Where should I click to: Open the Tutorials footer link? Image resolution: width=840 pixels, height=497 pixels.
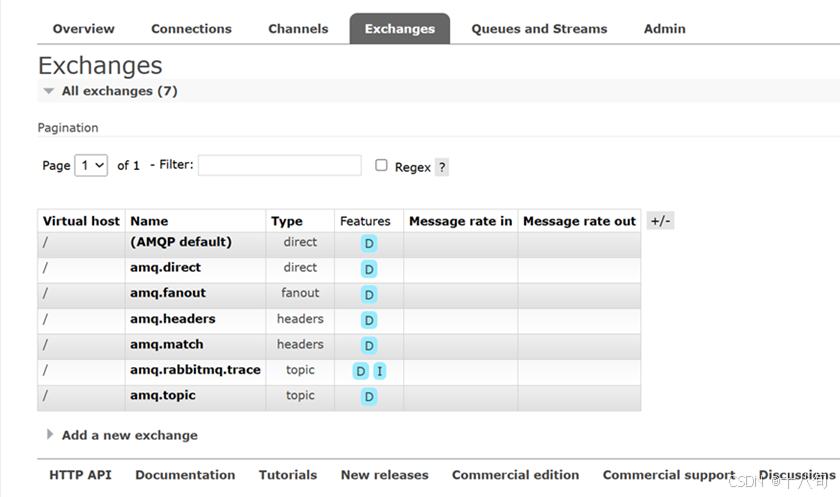[288, 475]
